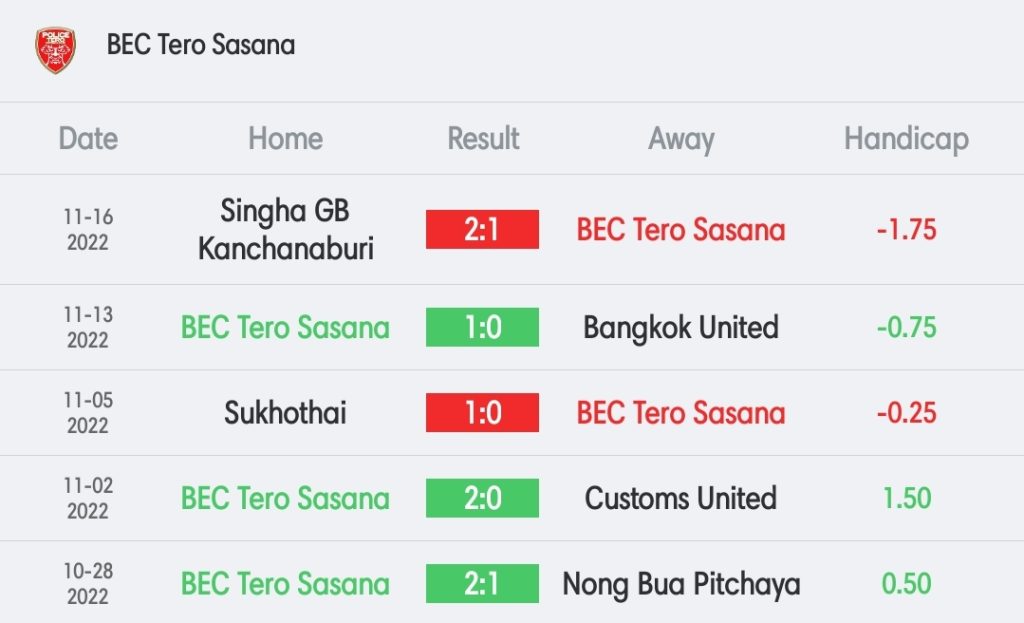Click the 1.50 handicap value
The height and width of the screenshot is (623, 1024).
pos(906,498)
